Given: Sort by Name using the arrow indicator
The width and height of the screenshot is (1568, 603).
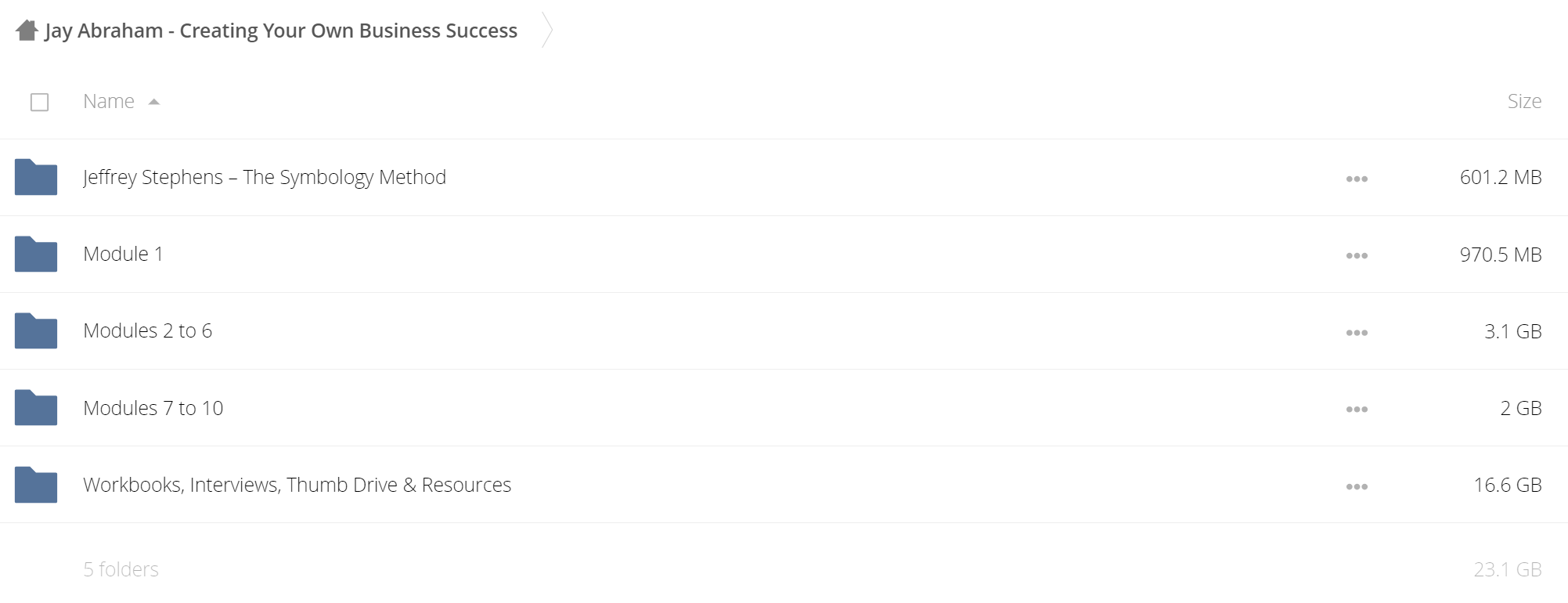Looking at the screenshot, I should tap(154, 102).
